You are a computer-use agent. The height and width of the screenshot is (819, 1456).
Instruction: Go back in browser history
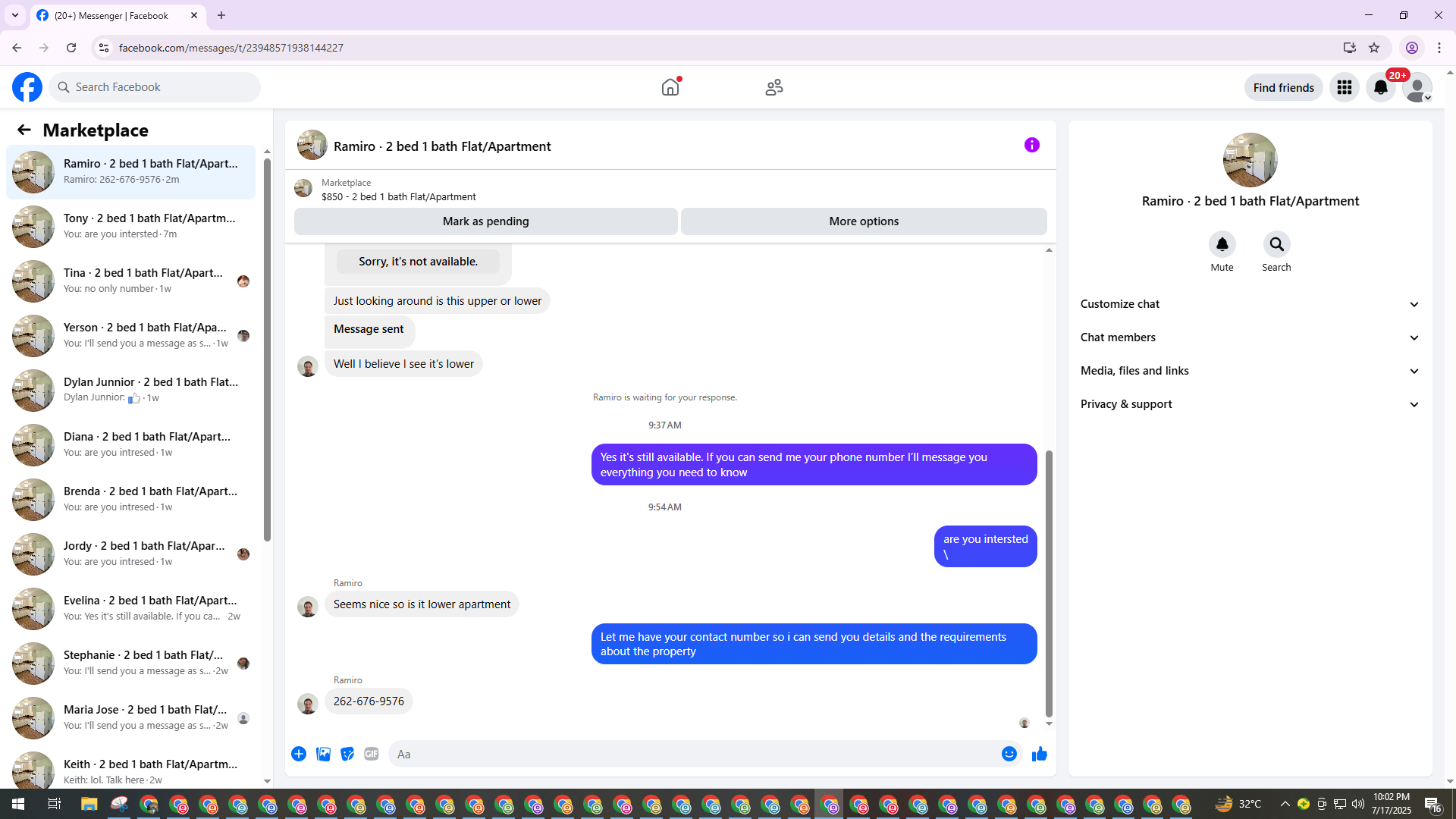point(17,48)
